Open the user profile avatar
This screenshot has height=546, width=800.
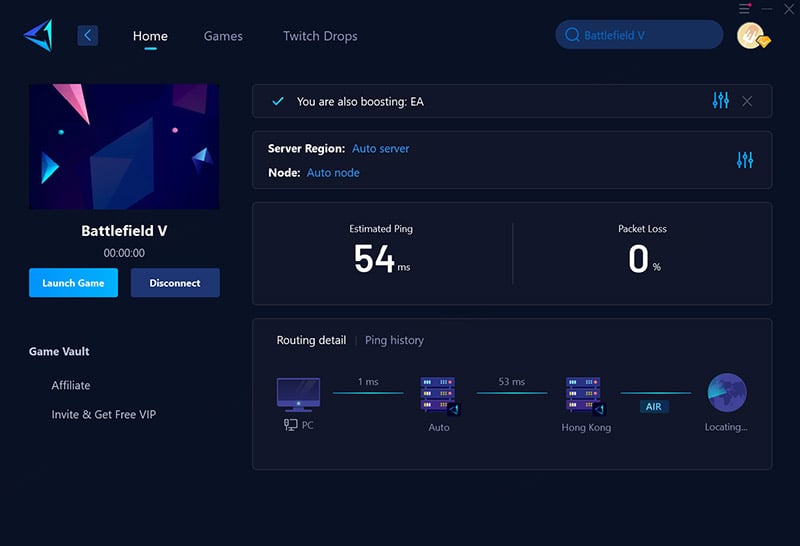tap(752, 36)
